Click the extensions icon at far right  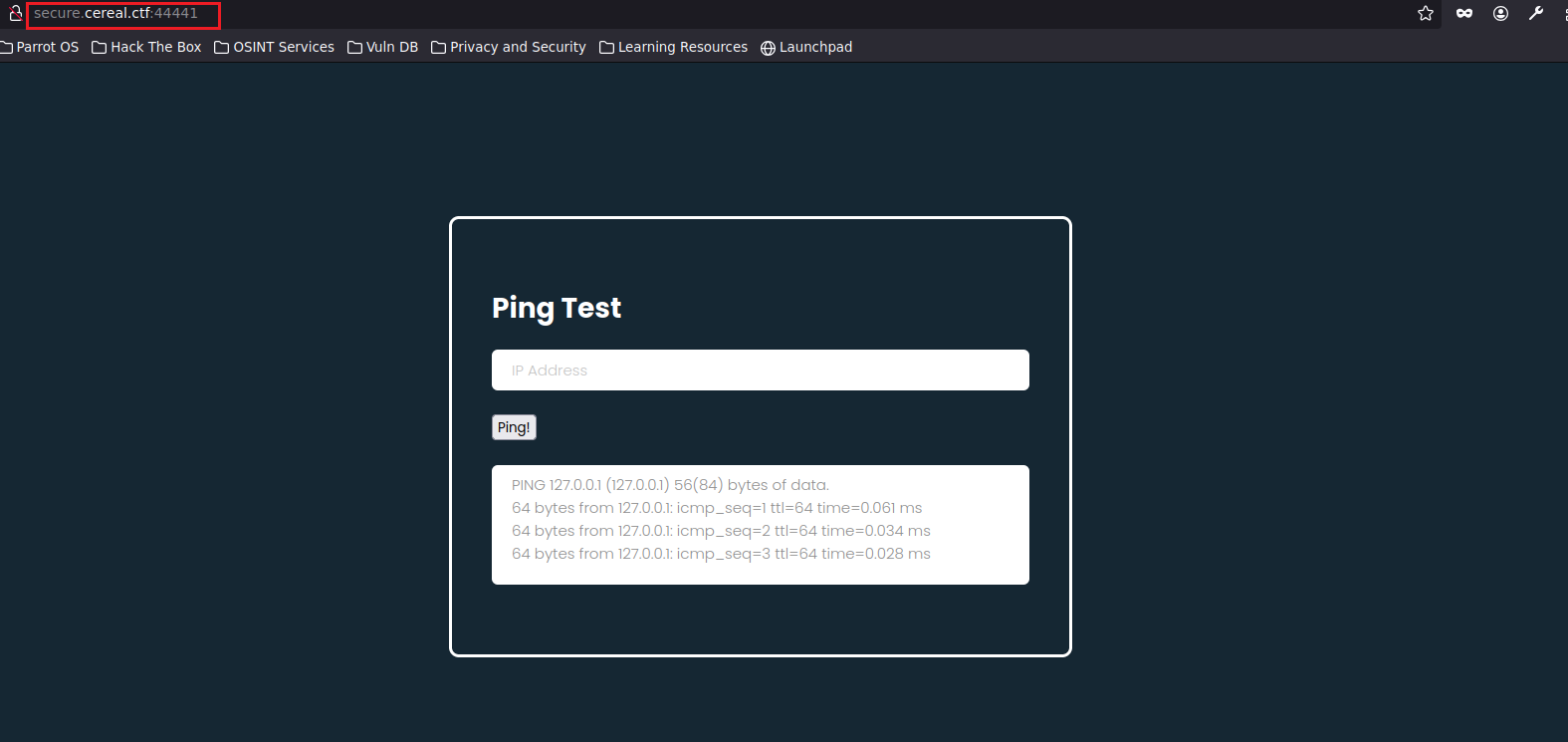point(1564,13)
